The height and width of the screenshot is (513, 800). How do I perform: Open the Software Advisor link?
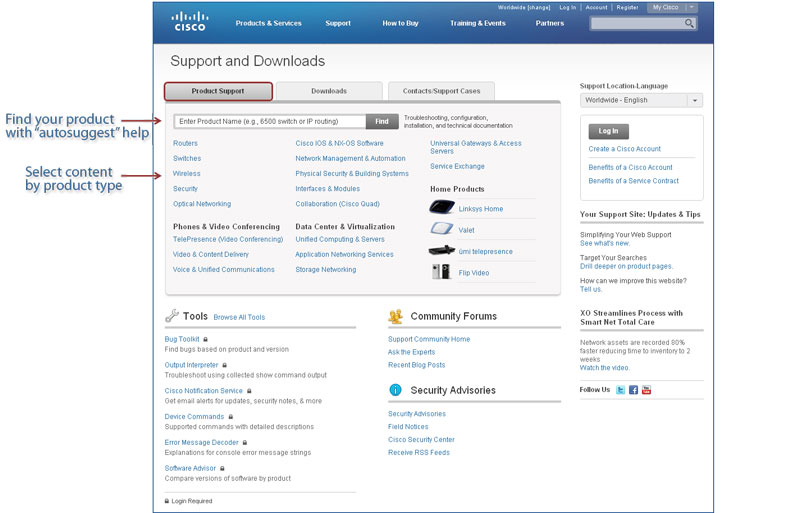190,469
